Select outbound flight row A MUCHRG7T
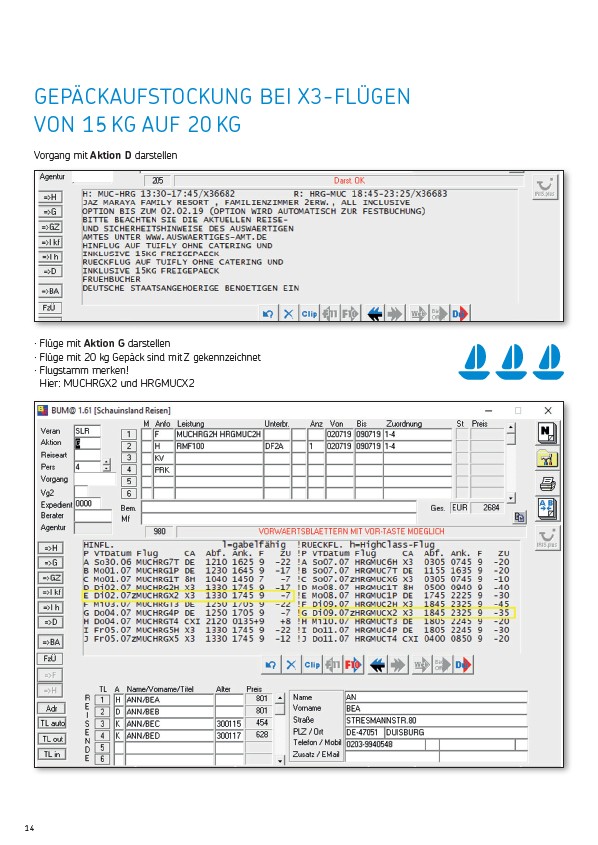Viewport: 598px width, 845px height. point(188,562)
